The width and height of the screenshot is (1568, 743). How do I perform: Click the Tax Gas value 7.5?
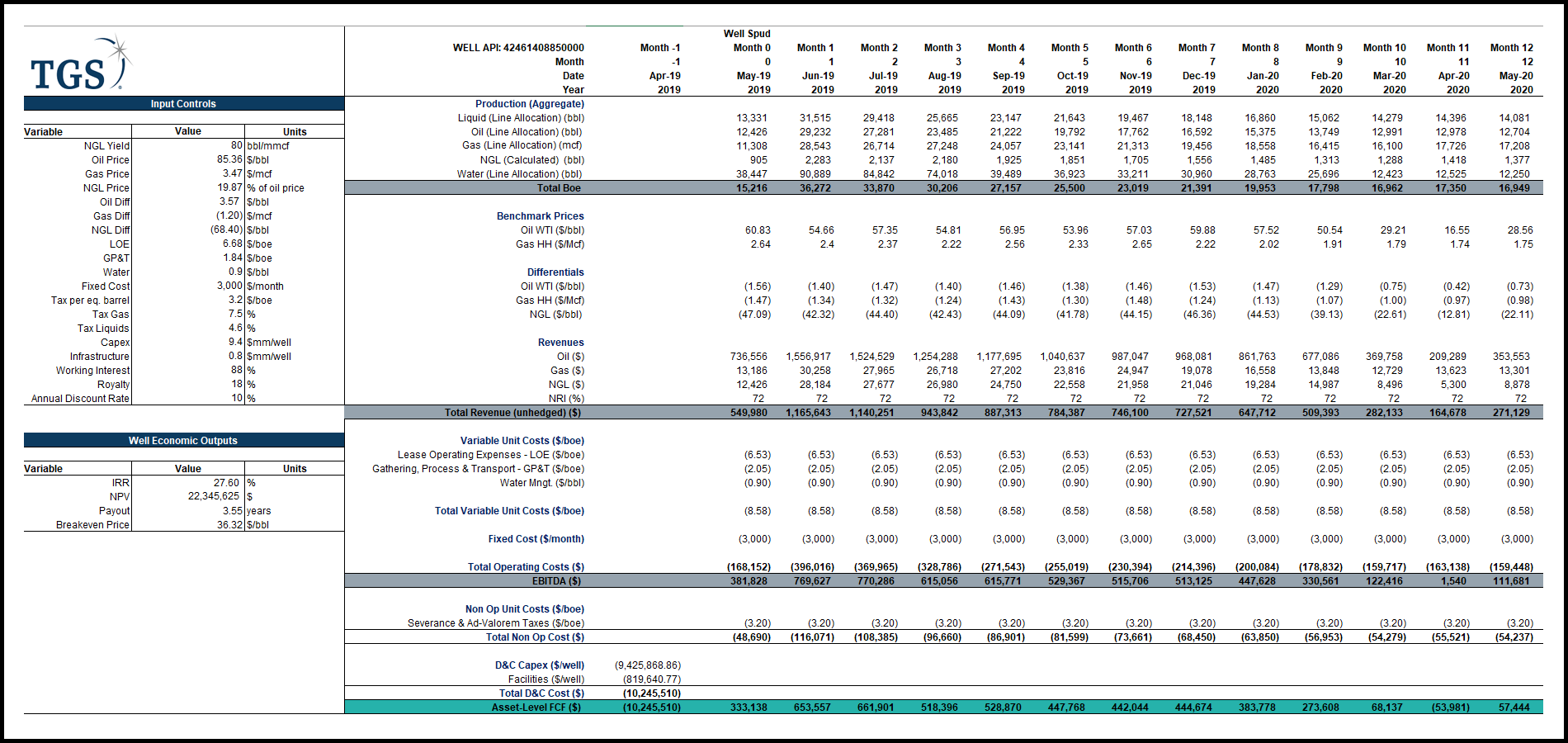[235, 315]
